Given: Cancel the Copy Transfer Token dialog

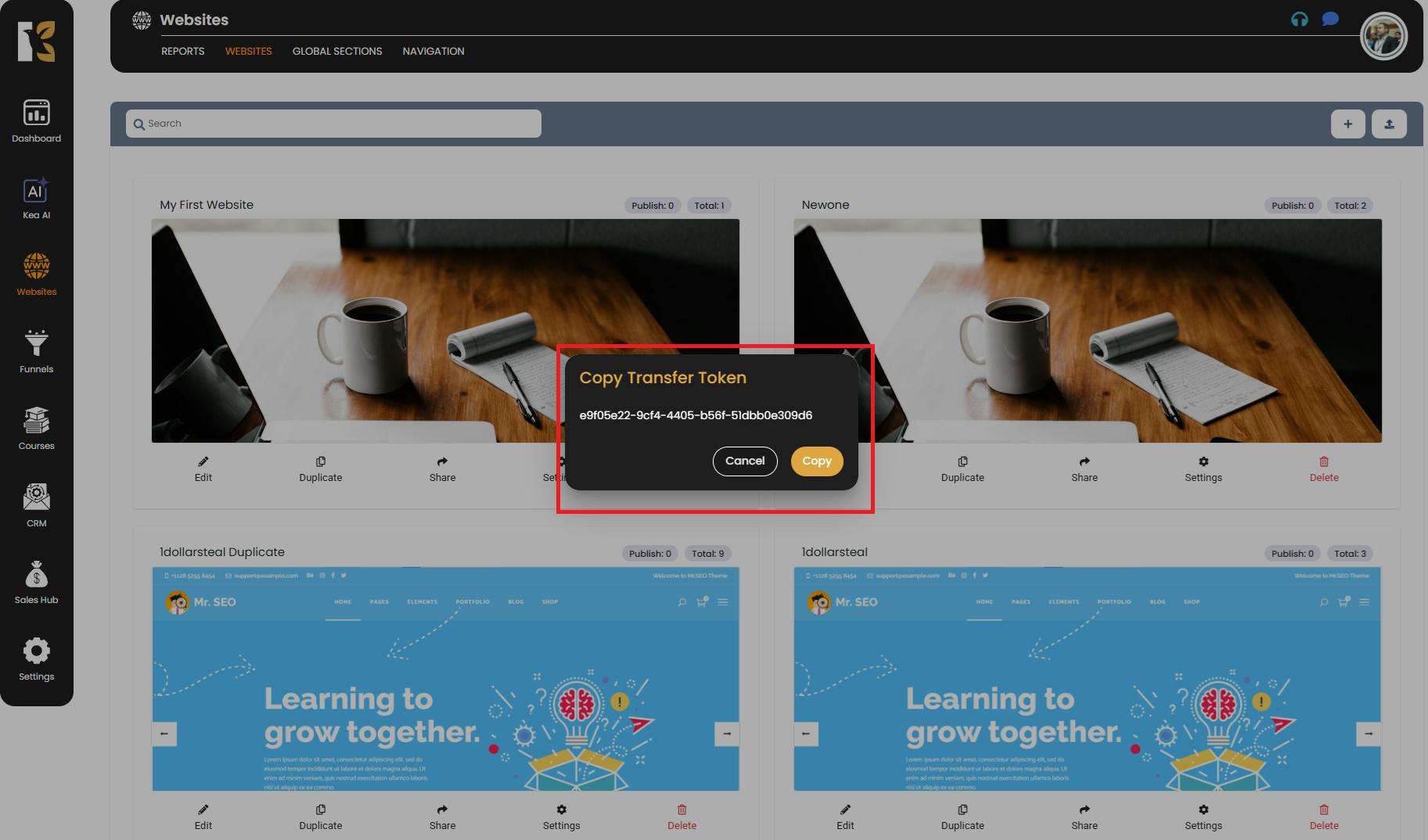Looking at the screenshot, I should click(x=744, y=461).
